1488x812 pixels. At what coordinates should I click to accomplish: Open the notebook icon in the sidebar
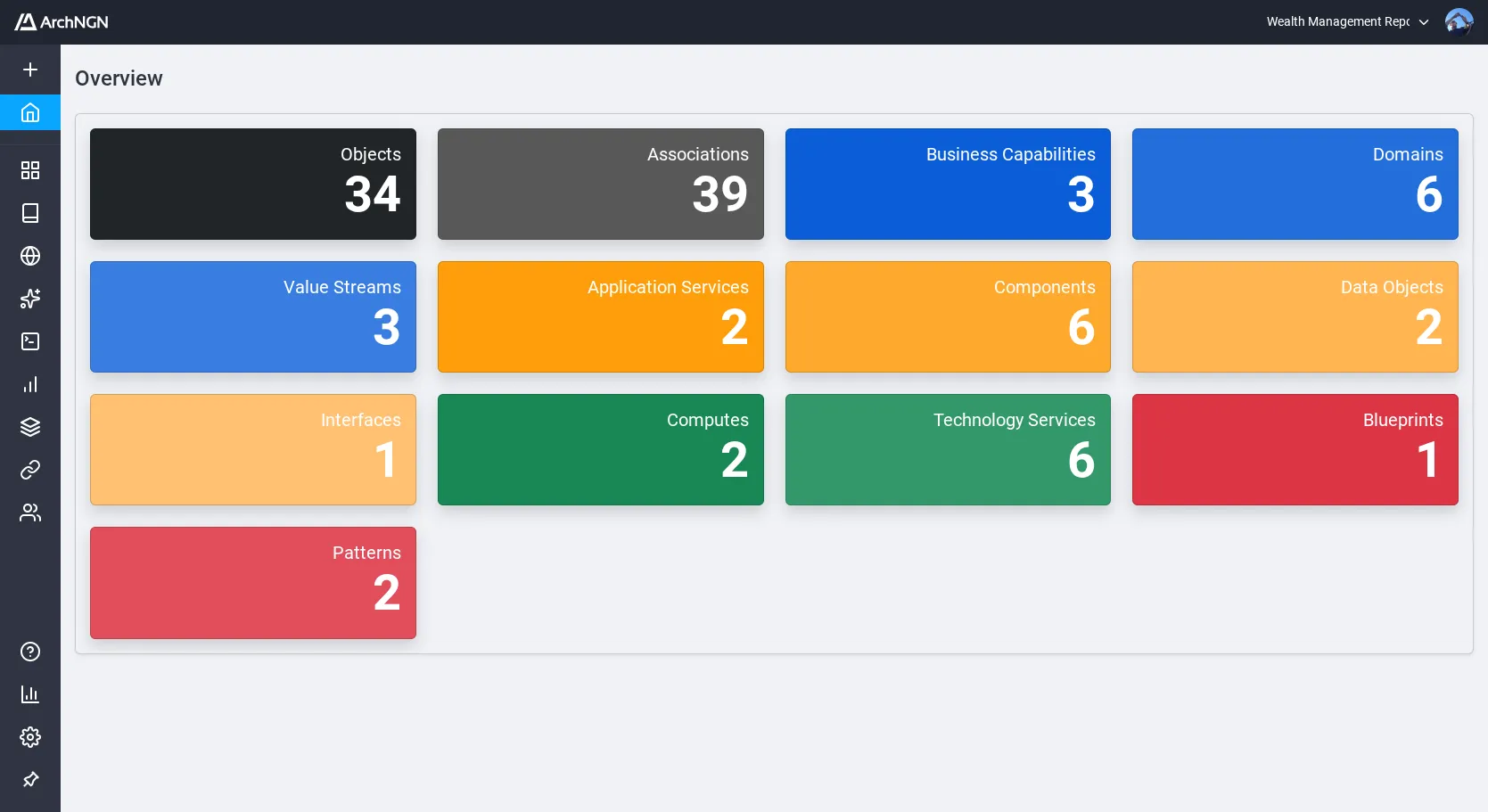[29, 213]
